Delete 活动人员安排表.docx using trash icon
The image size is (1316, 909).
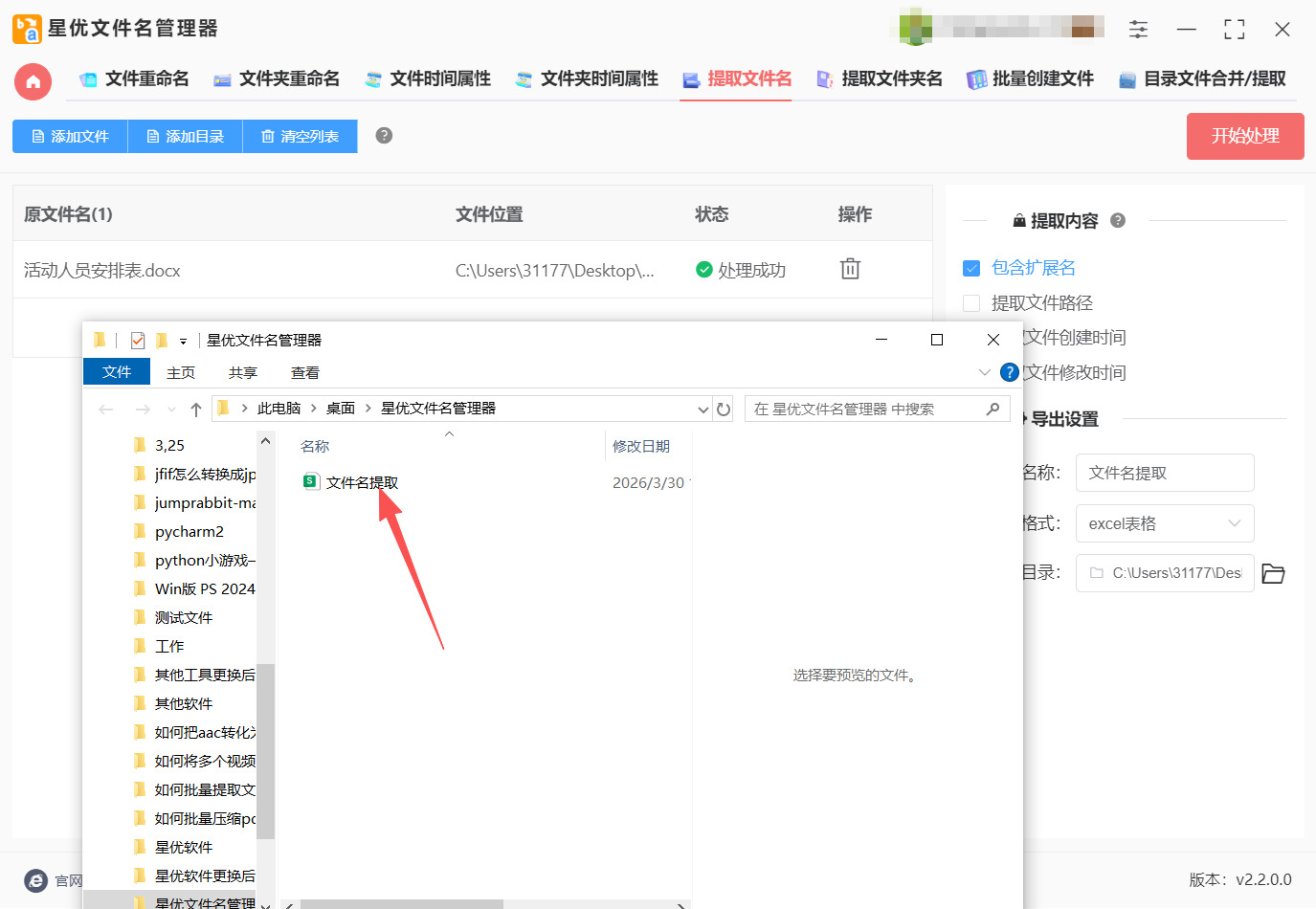[850, 269]
